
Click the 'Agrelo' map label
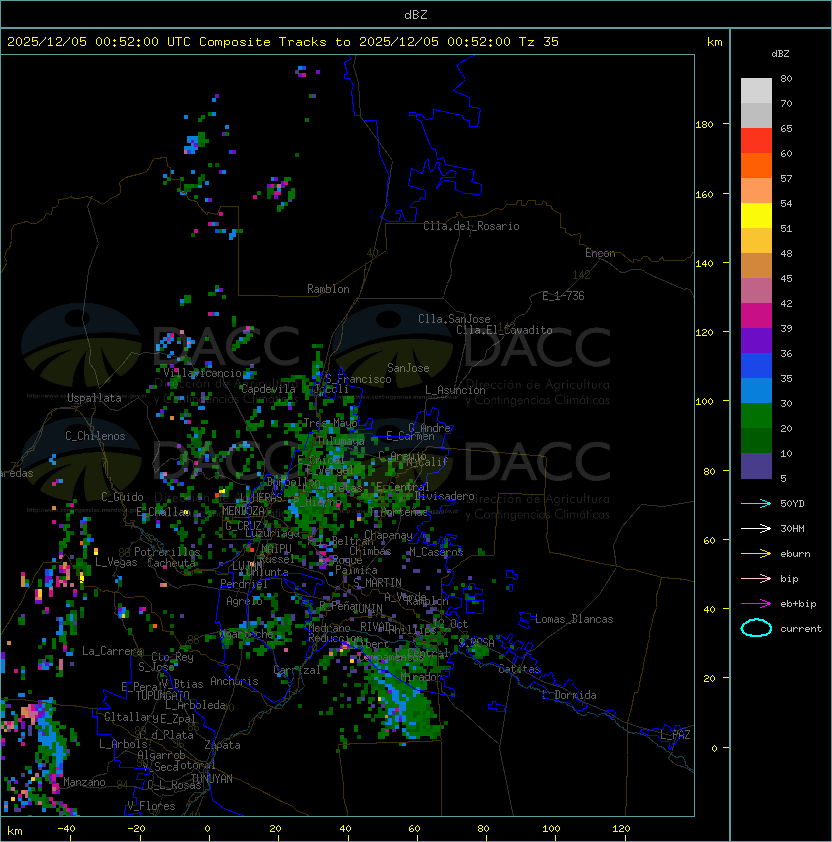244,601
